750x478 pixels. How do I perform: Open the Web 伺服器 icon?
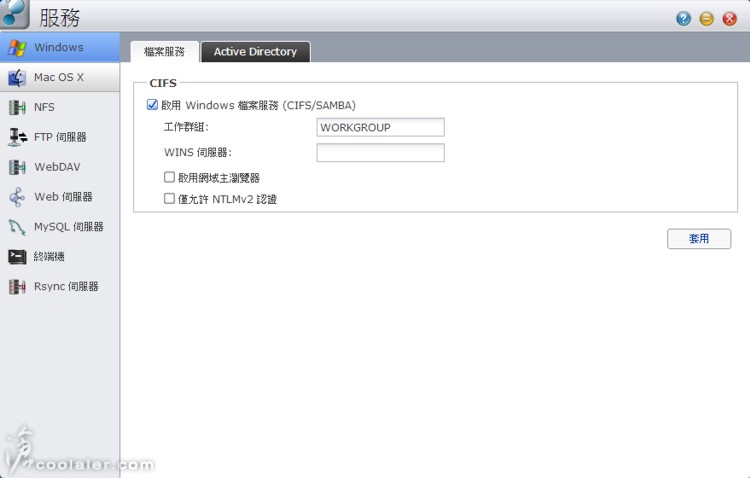click(17, 197)
